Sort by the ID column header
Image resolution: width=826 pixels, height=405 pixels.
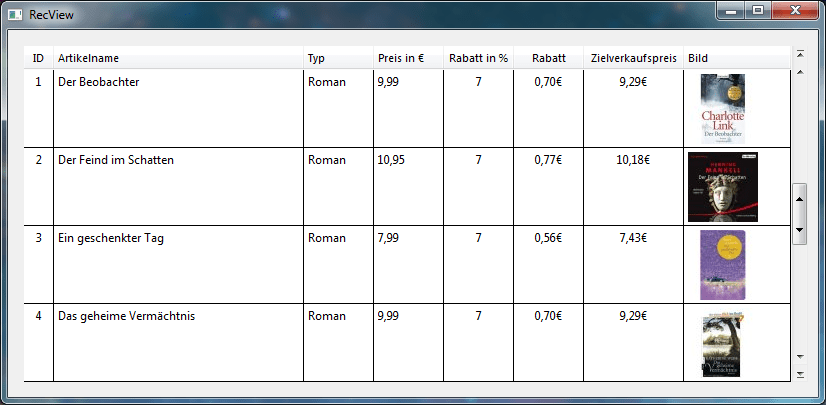tap(38, 58)
